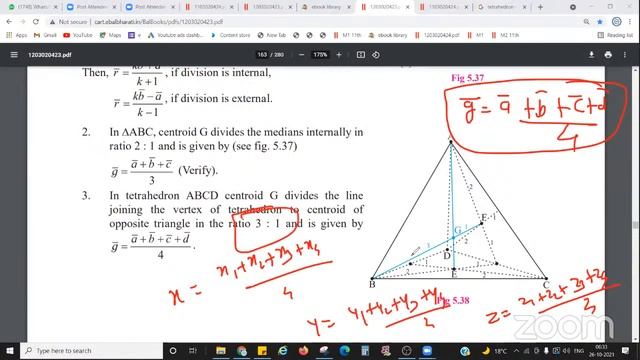Open a new browser tab with plus
Viewport: 640px width, 360px height.
[x=540, y=7]
